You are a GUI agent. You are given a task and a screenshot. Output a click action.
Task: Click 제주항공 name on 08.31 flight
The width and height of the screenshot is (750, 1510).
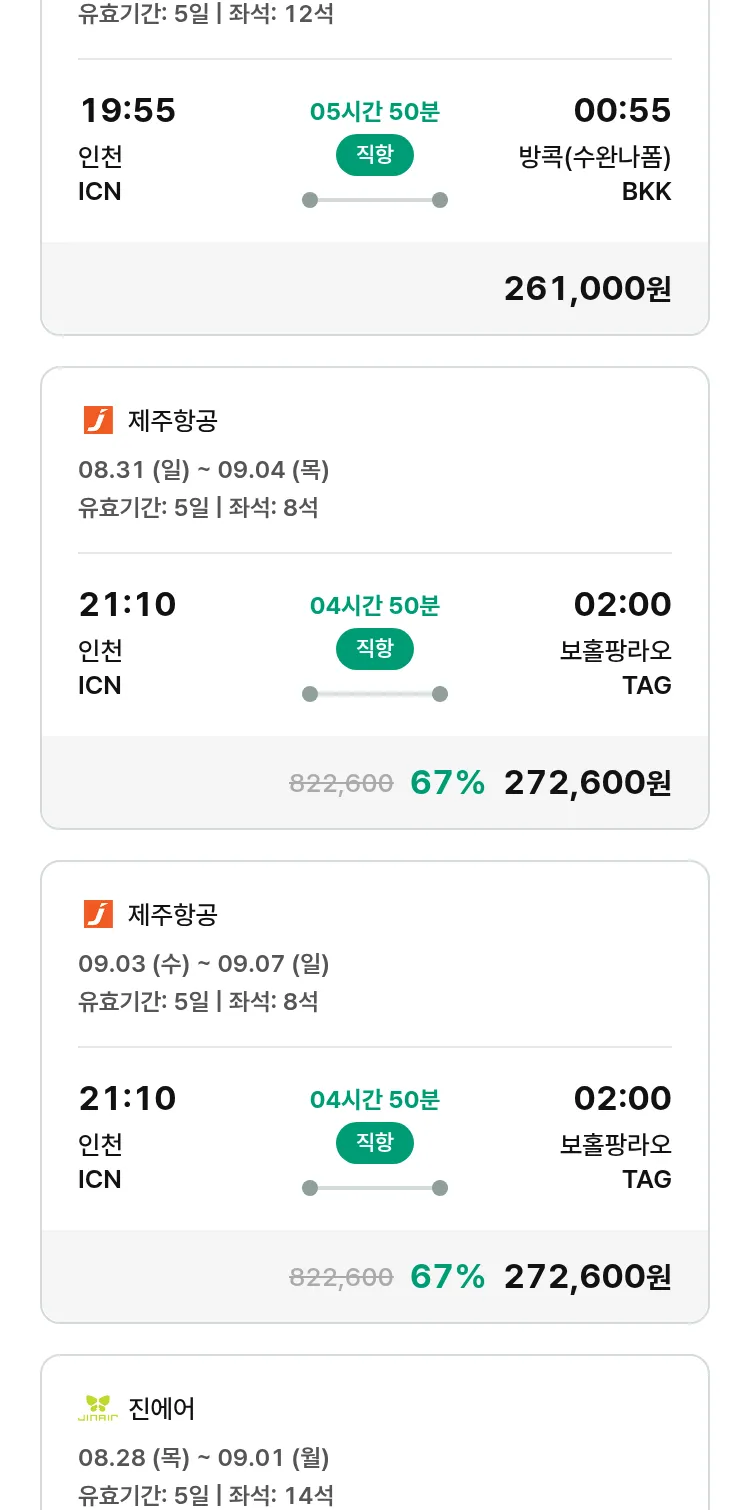click(x=172, y=420)
